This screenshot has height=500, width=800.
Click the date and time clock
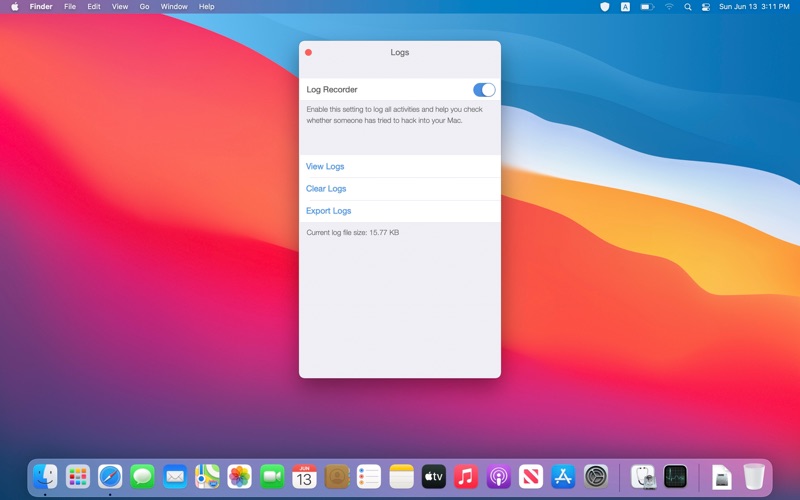754,7
